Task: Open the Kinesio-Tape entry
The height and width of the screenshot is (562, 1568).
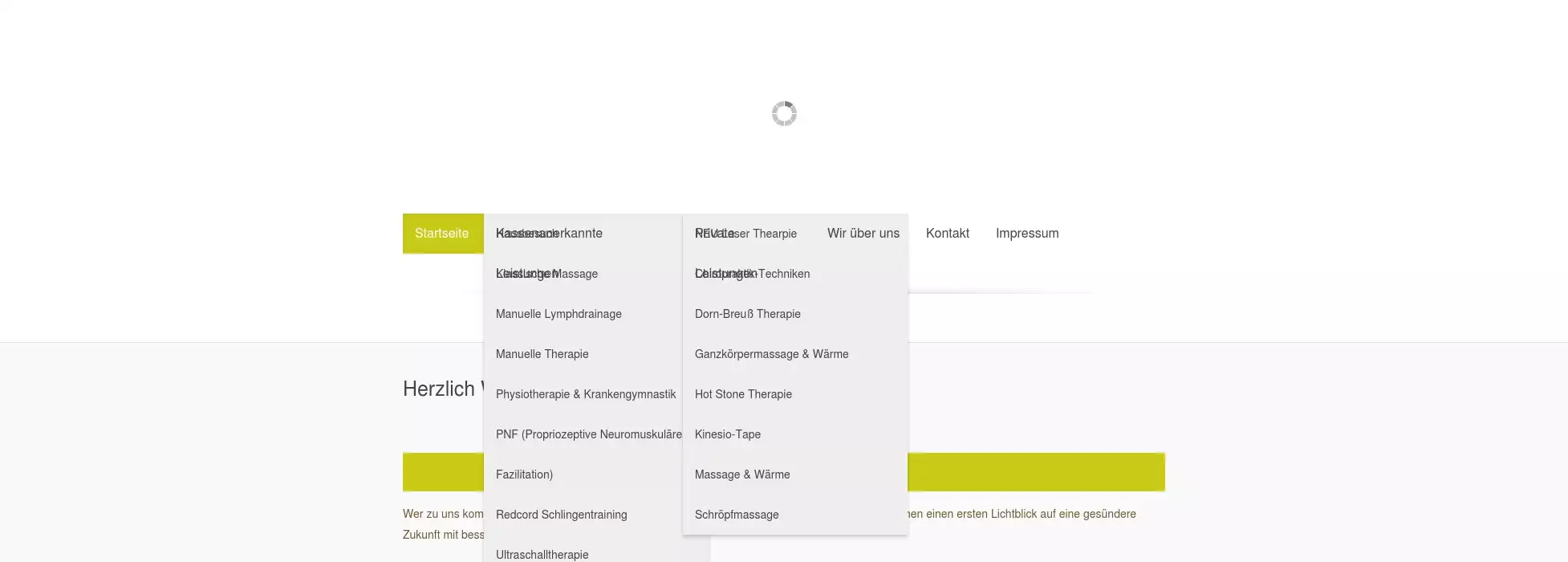Action: click(727, 434)
